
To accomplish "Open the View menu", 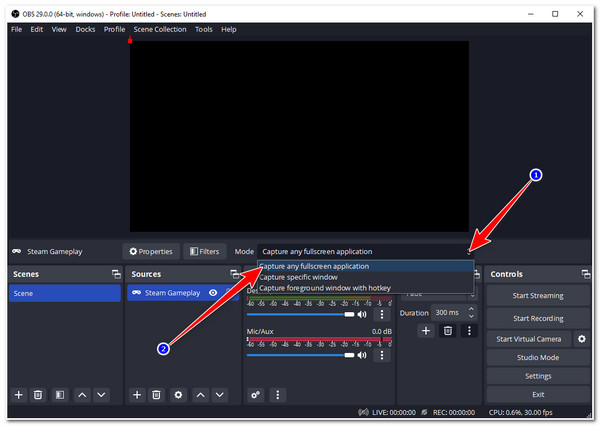I will tap(59, 29).
